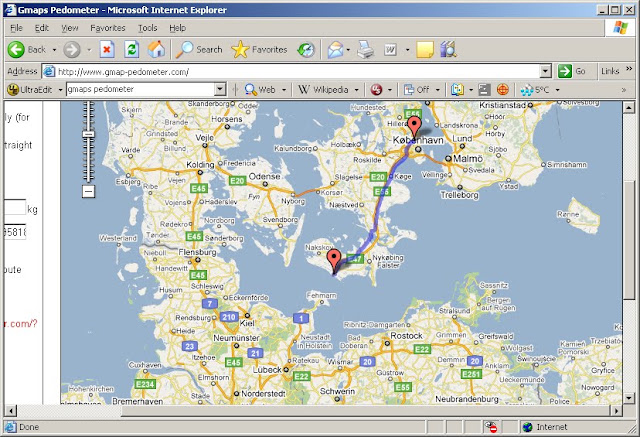The height and width of the screenshot is (437, 640).
Task: Go to the Home page icon
Action: (156, 49)
